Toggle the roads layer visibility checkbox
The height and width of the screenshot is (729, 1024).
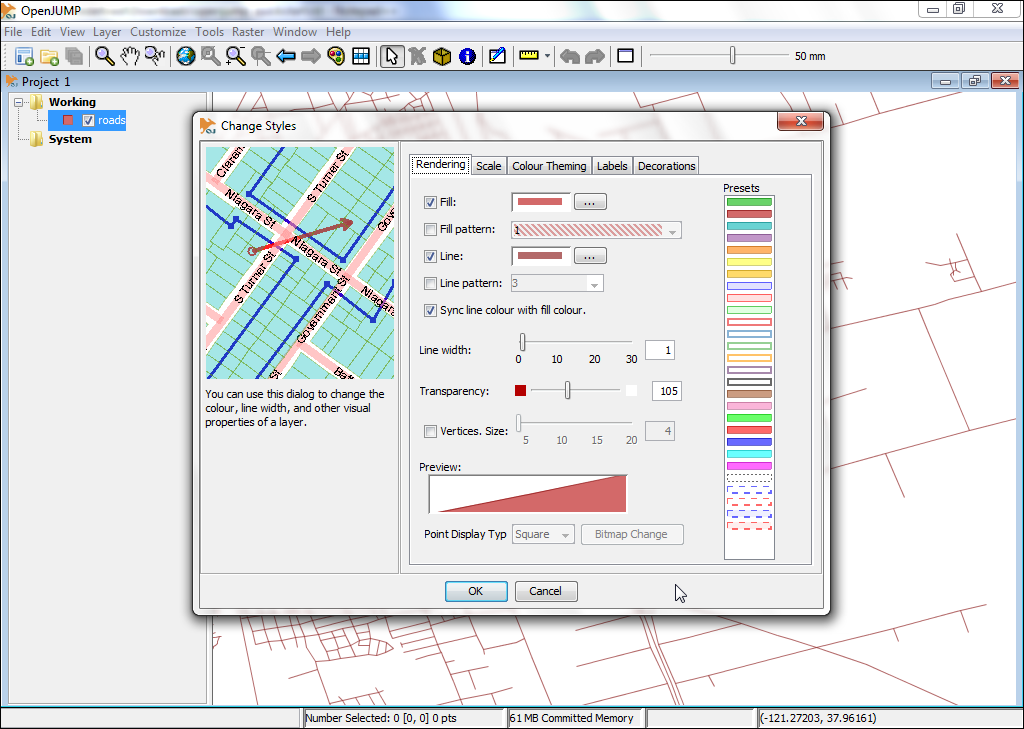pyautogui.click(x=89, y=120)
